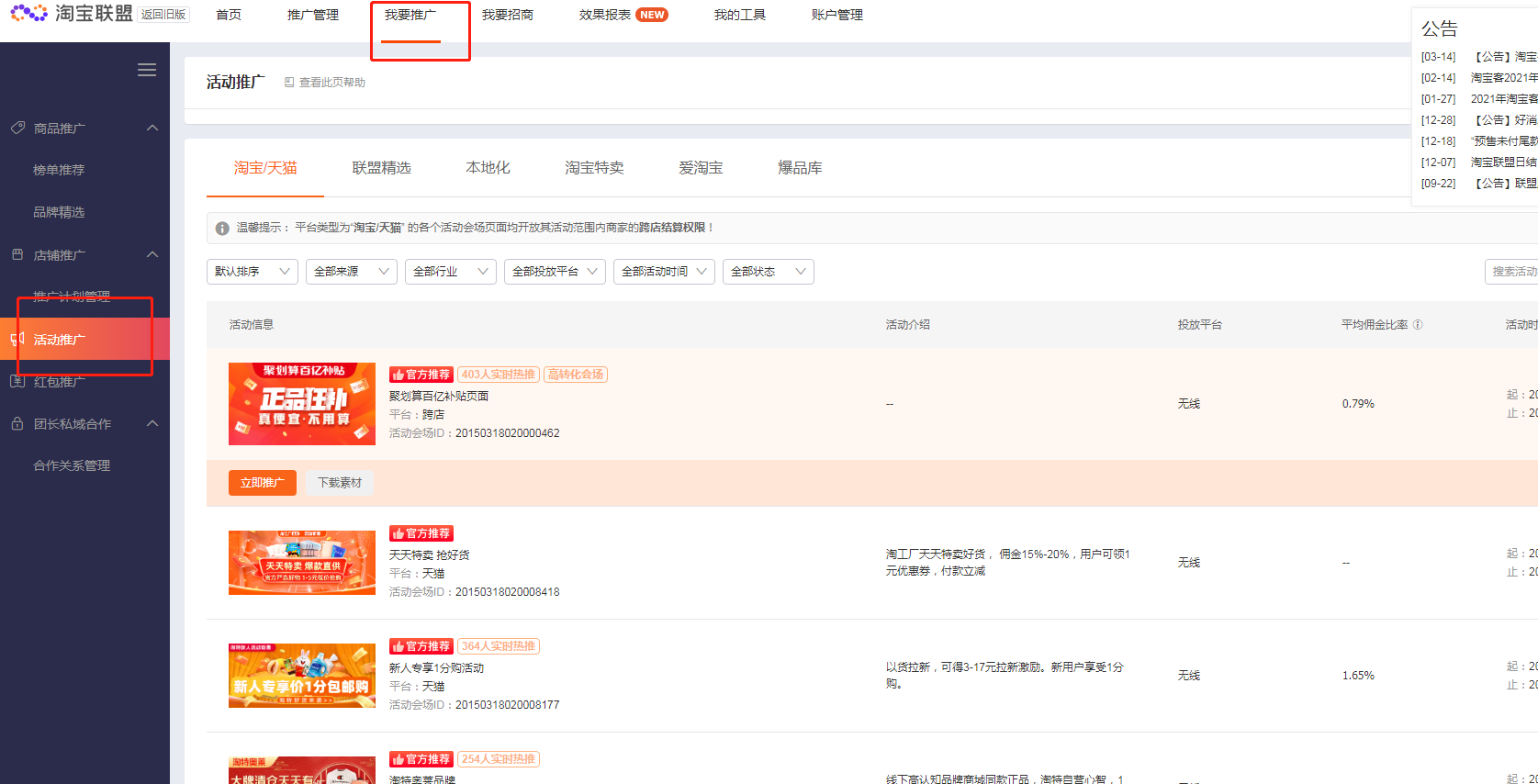1538x784 pixels.
Task: Open 合作关系管理 in sidebar
Action: click(72, 465)
